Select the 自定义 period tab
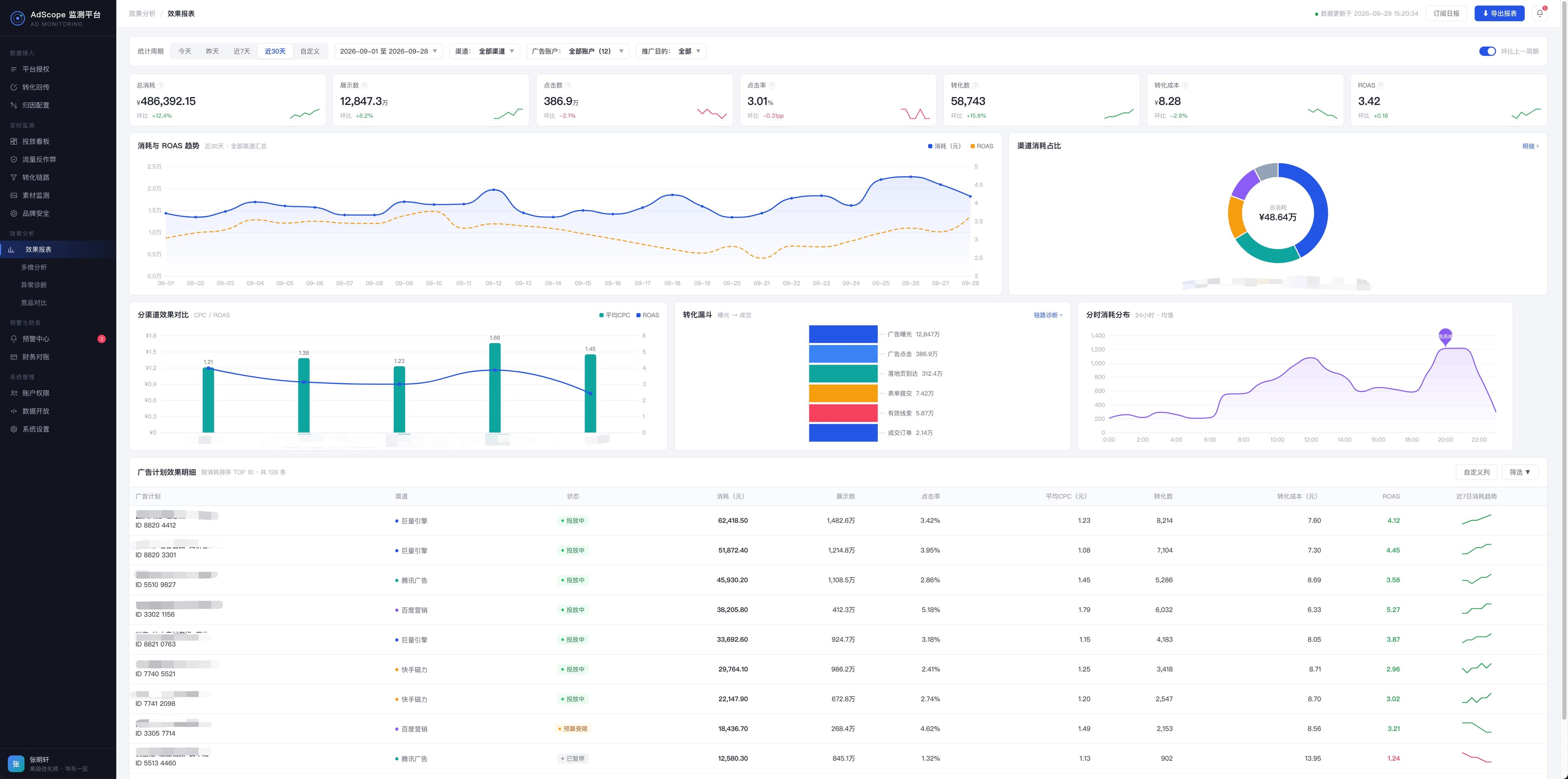The height and width of the screenshot is (779, 1568). coord(310,51)
